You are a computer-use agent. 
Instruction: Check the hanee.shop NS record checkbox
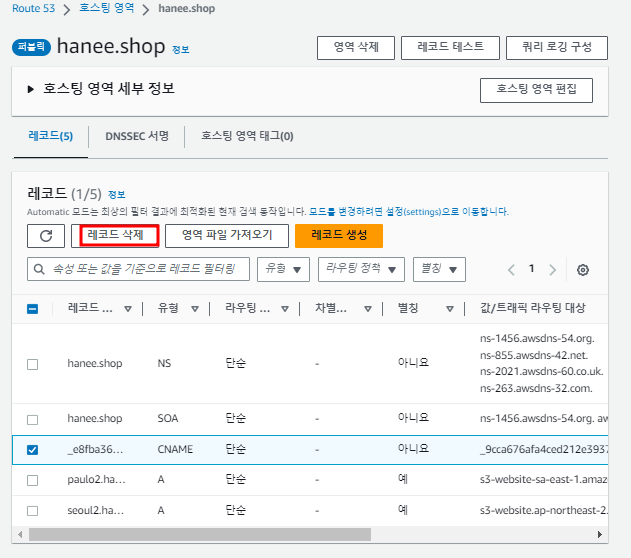(x=33, y=364)
